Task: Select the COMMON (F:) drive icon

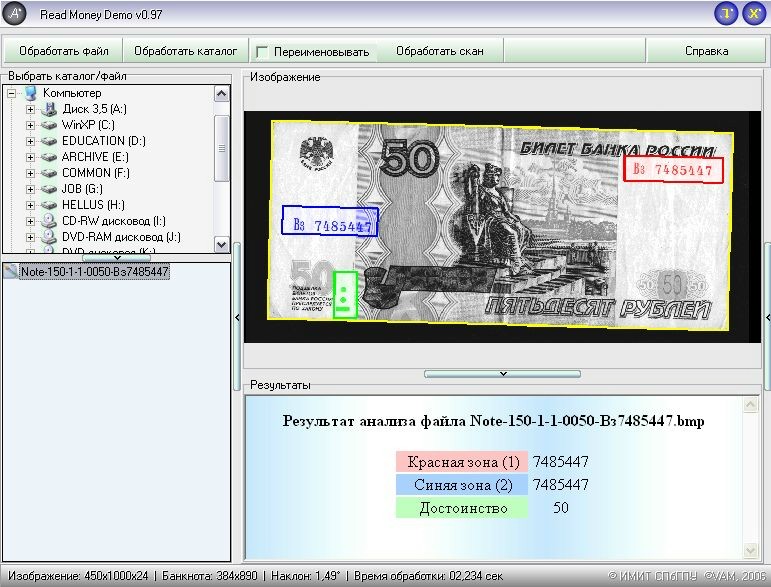Action: tap(49, 173)
